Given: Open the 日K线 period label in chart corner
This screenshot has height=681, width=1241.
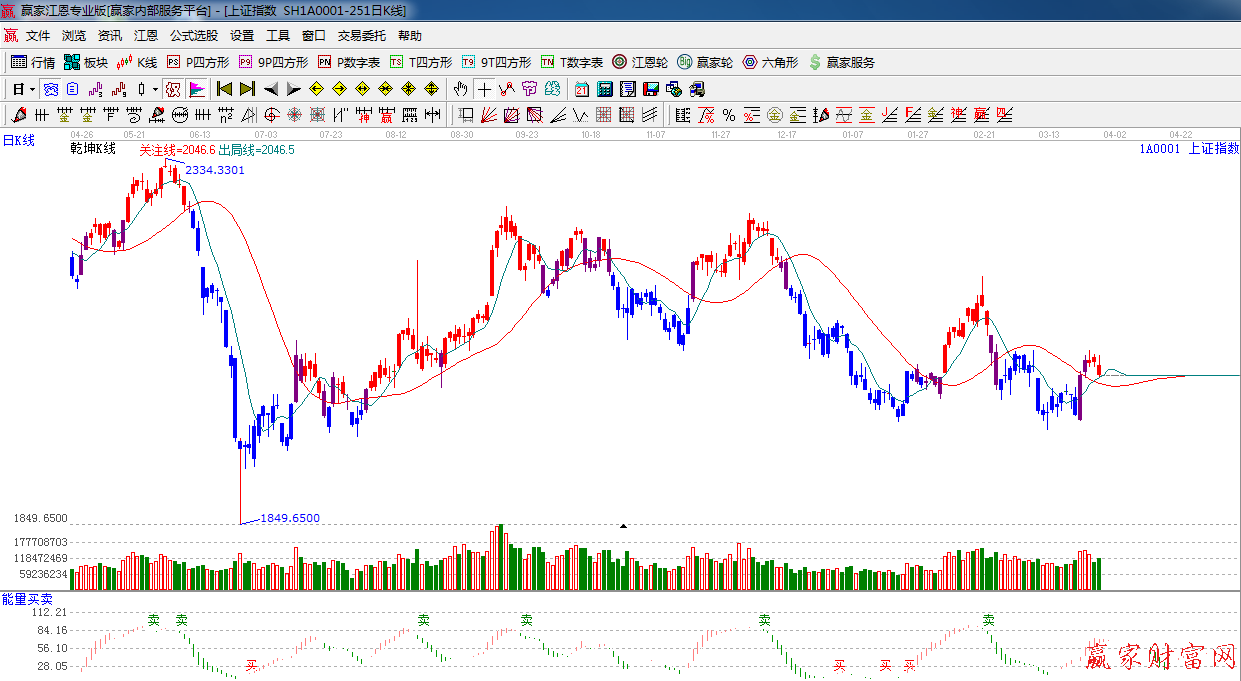Looking at the screenshot, I should 18,141.
